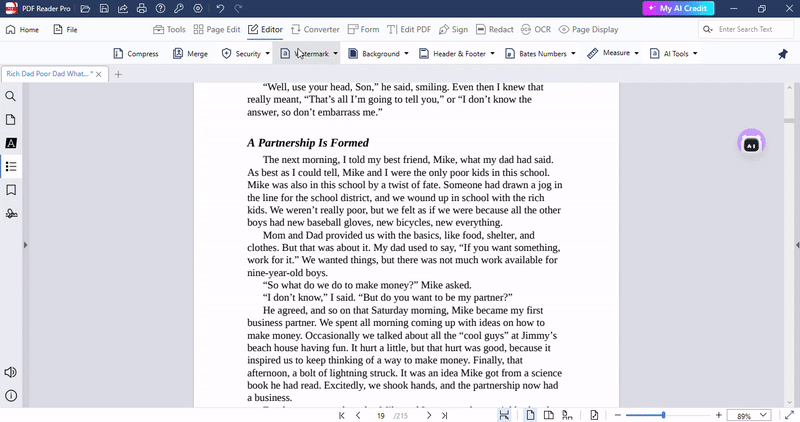Open the signature panel icon
The height and width of the screenshot is (422, 800).
pos(10,213)
